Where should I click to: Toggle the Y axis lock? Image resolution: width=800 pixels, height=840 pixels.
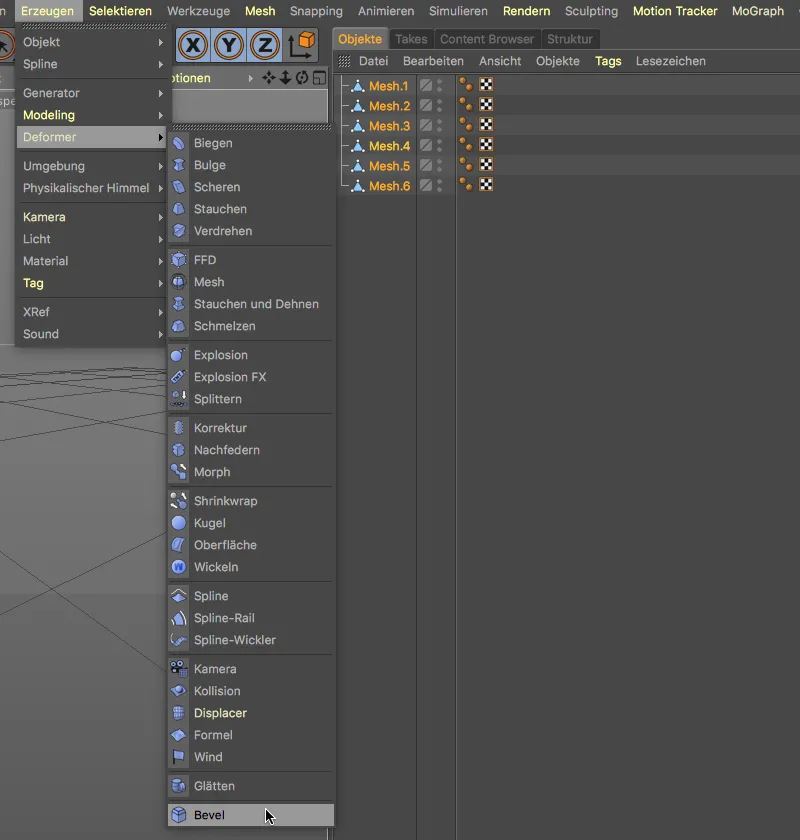click(229, 45)
